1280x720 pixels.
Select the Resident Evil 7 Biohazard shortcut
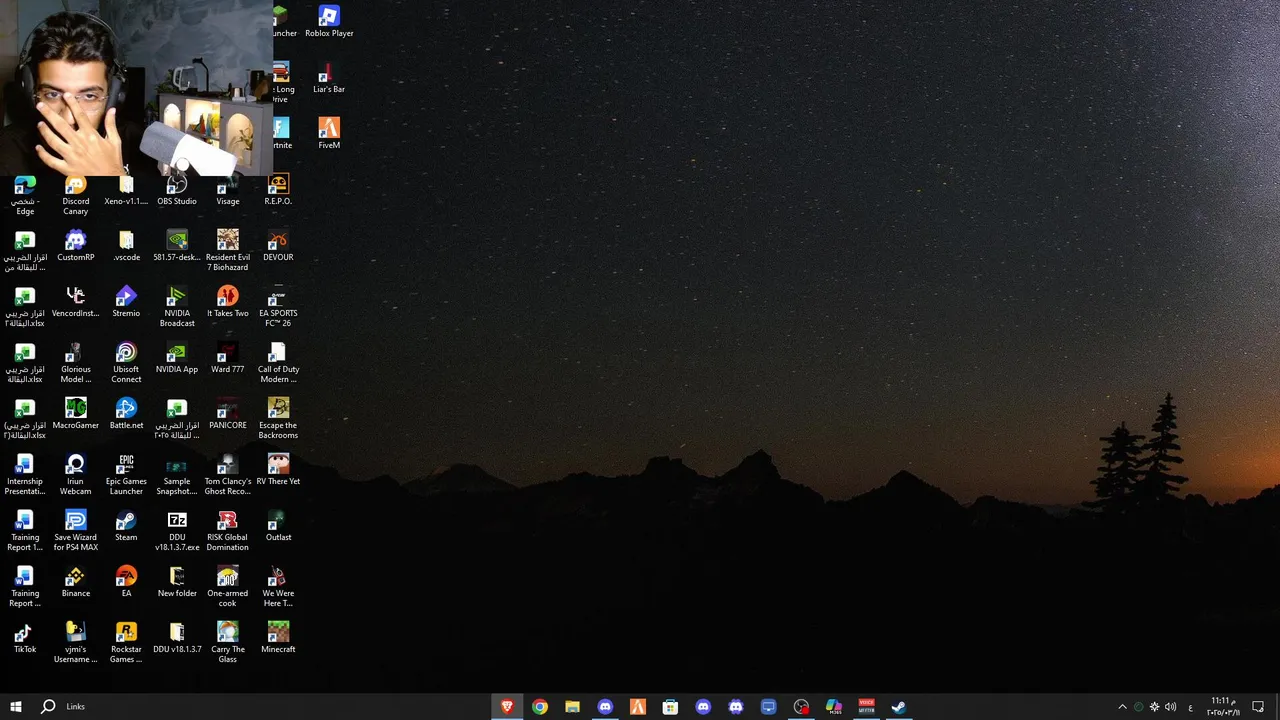pyautogui.click(x=228, y=251)
